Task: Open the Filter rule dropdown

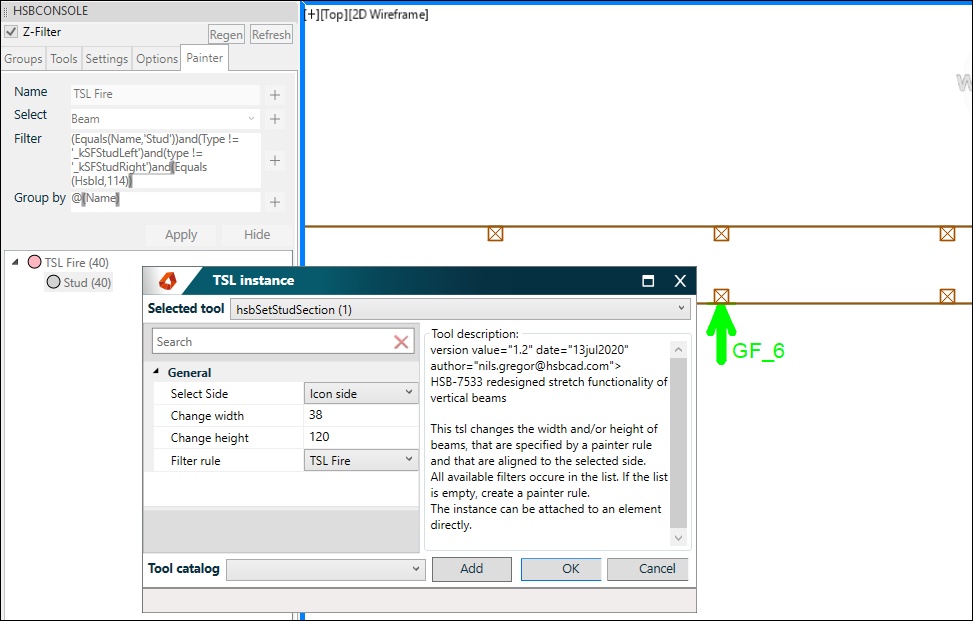Action: [x=361, y=460]
